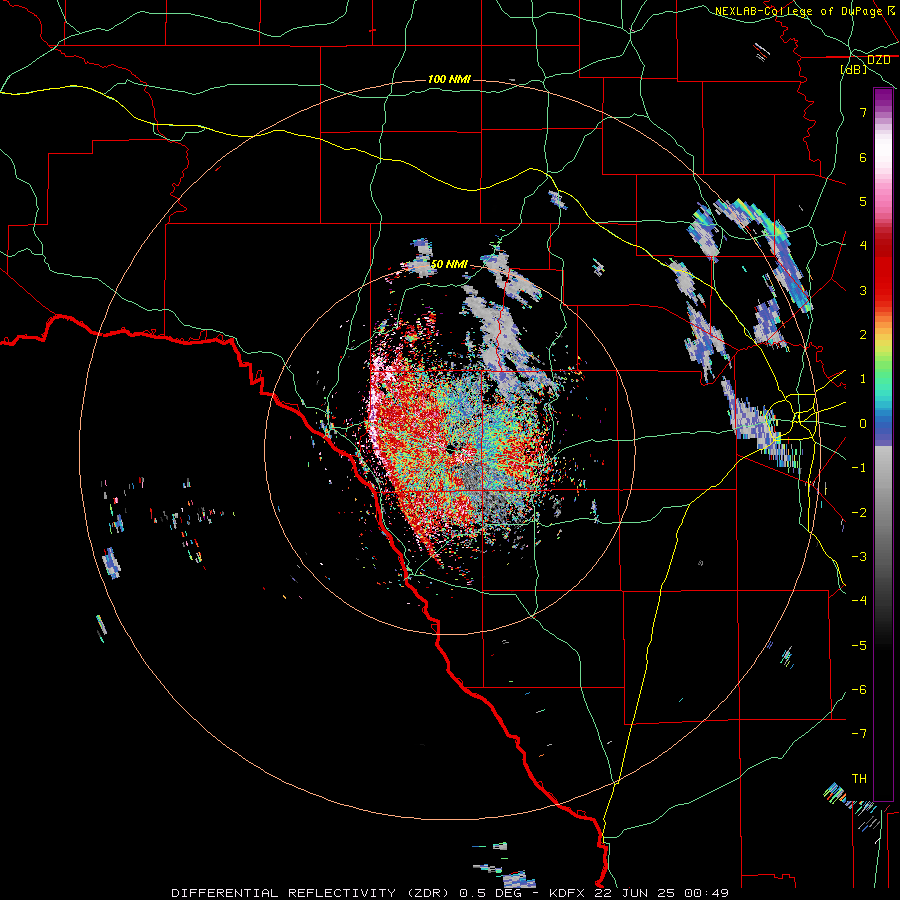Click the 100 NMI range ring label
This screenshot has height=900, width=900.
(x=449, y=79)
